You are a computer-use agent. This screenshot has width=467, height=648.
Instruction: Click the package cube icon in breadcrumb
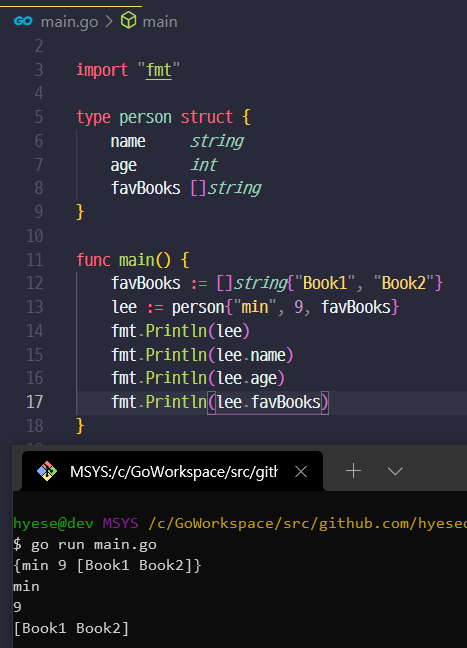pos(129,20)
